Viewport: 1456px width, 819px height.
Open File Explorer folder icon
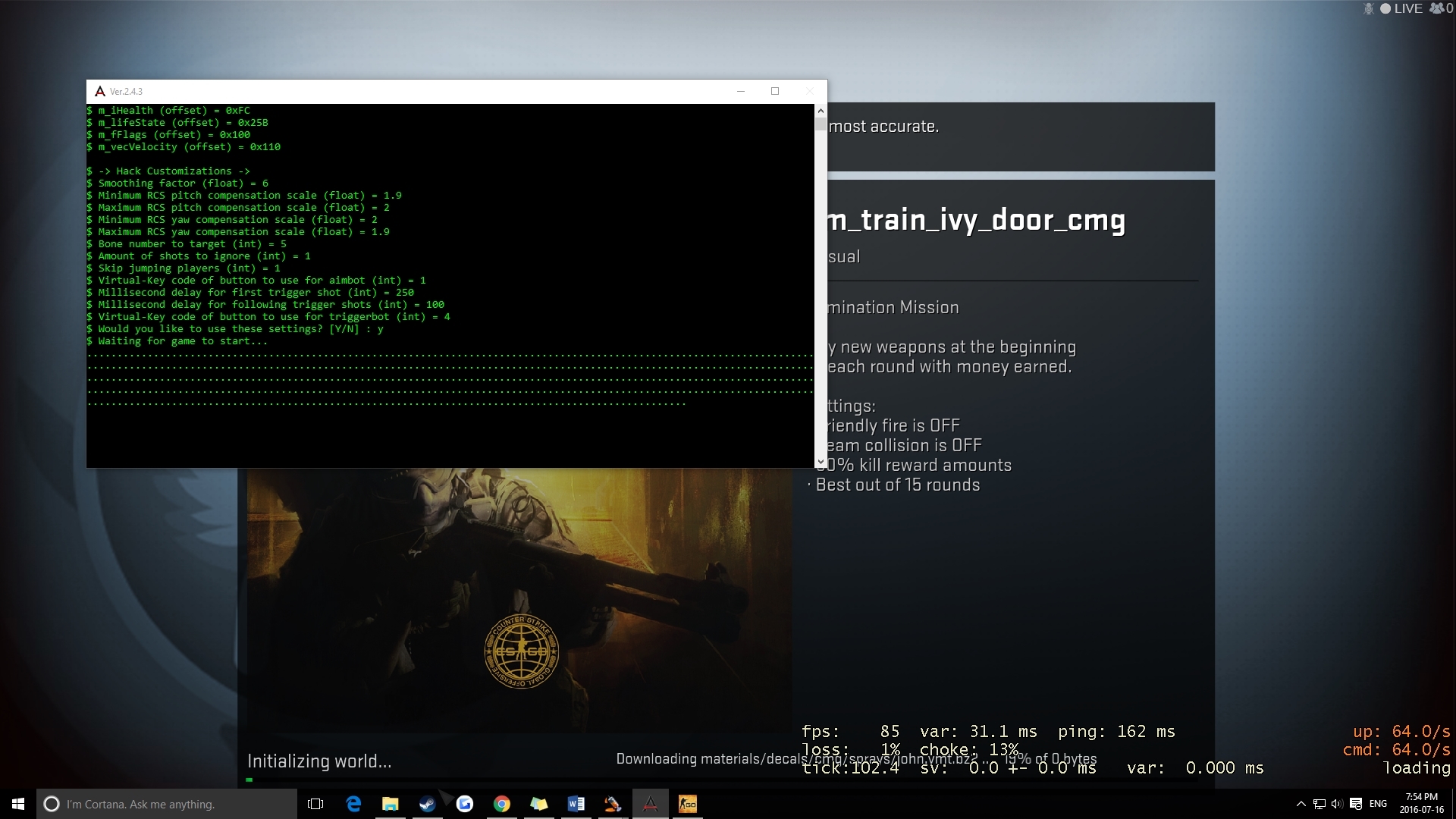(390, 804)
